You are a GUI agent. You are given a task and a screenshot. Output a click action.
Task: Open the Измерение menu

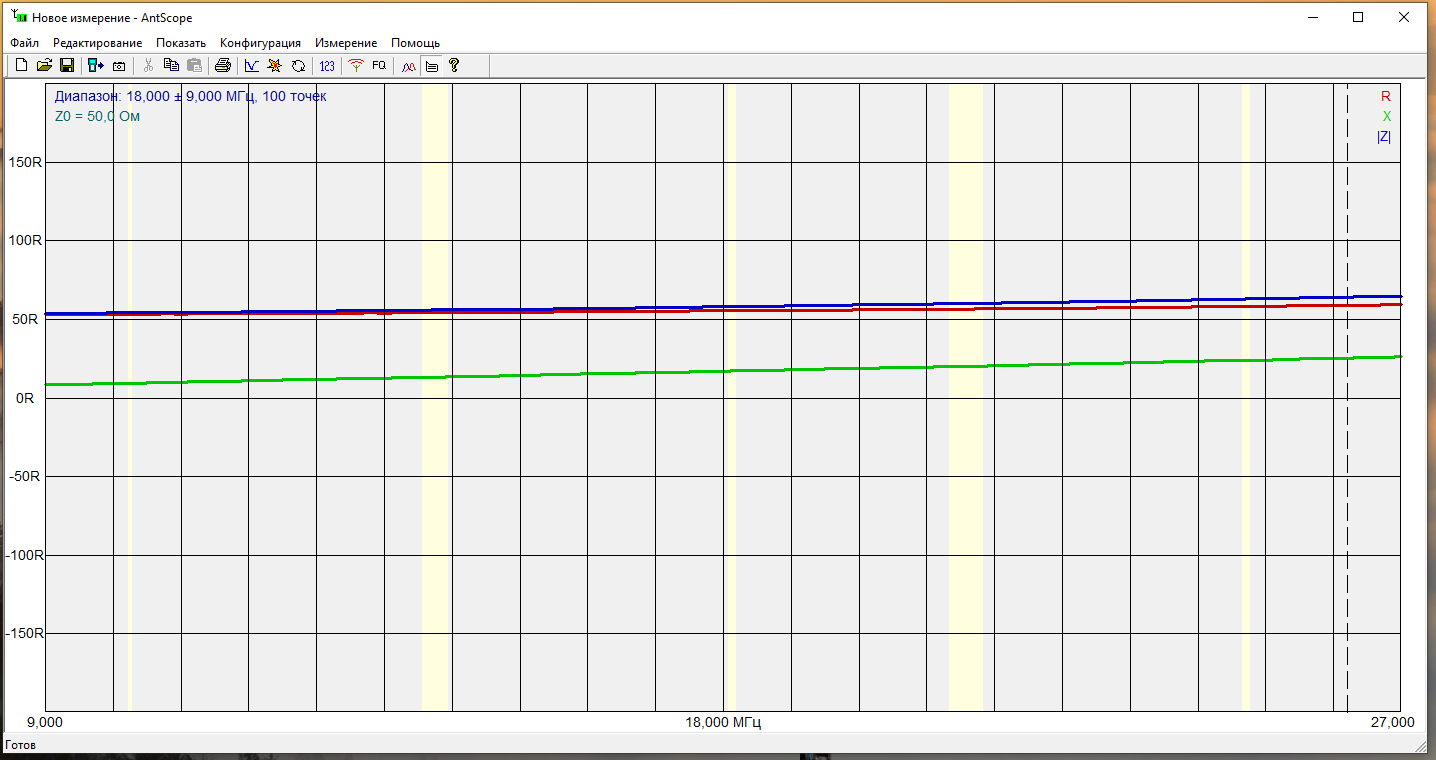point(346,43)
